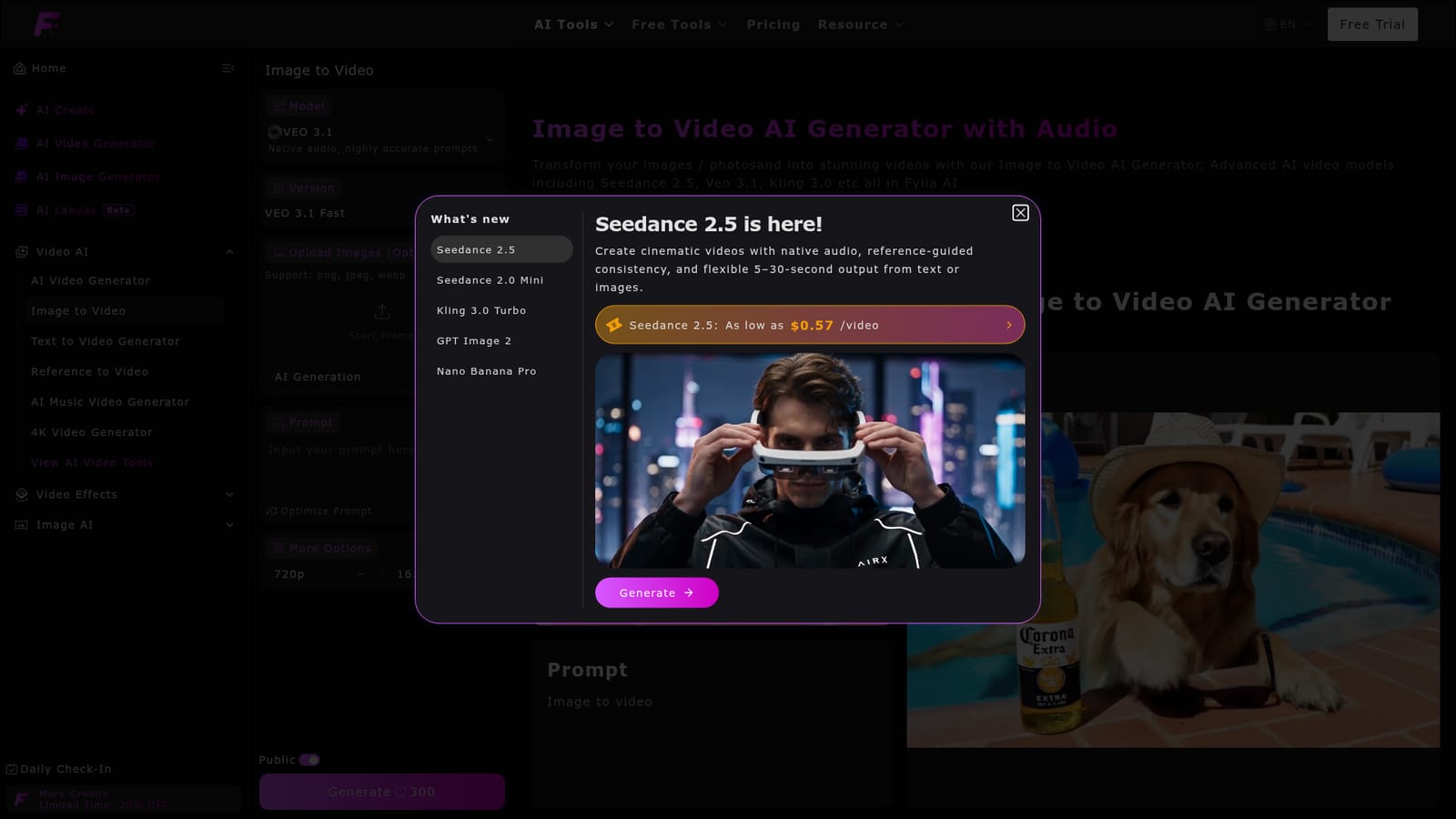This screenshot has width=1456, height=819.
Task: Open the Seedance 2.5 pricing banner
Action: point(810,325)
